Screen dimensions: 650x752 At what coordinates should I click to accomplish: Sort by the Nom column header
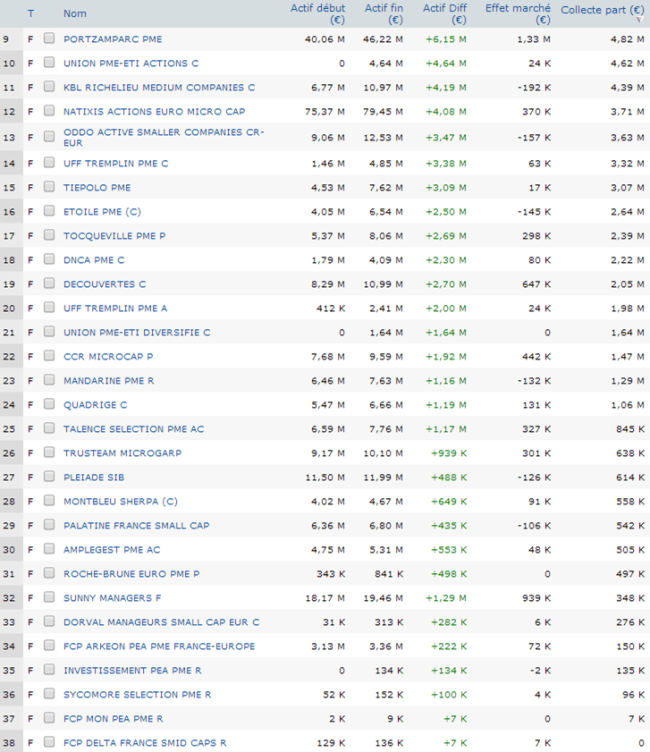tap(75, 13)
